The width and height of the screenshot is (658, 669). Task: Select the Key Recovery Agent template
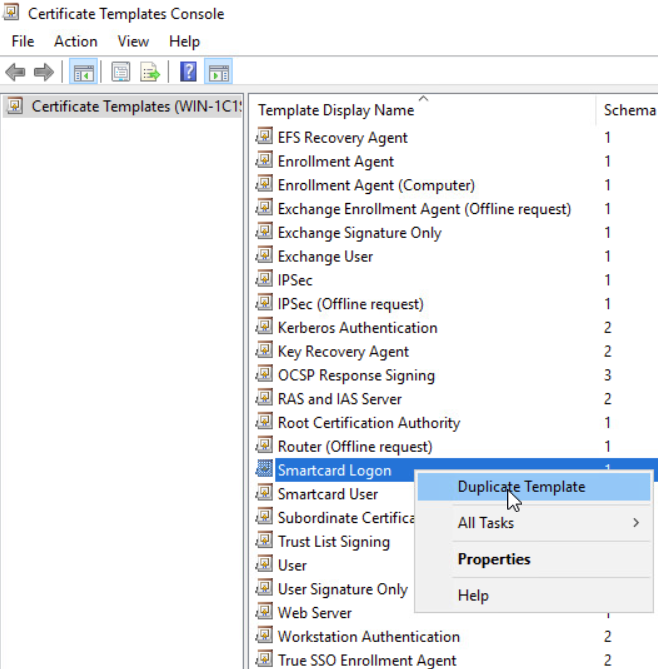(343, 352)
